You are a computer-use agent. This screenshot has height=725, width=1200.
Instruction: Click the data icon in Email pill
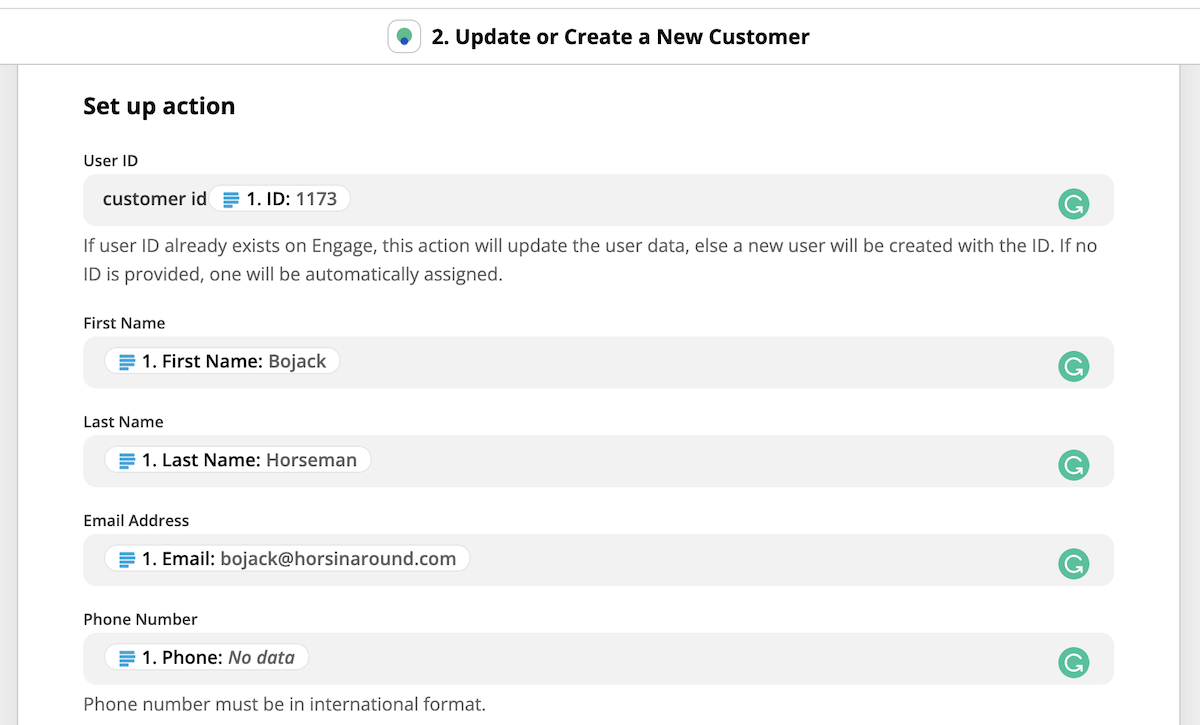tap(127, 560)
